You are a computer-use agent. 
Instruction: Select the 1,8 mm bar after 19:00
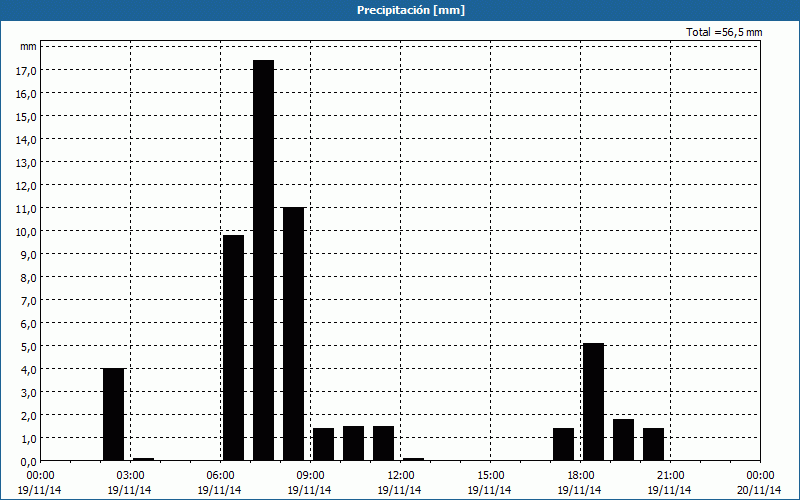[623, 440]
